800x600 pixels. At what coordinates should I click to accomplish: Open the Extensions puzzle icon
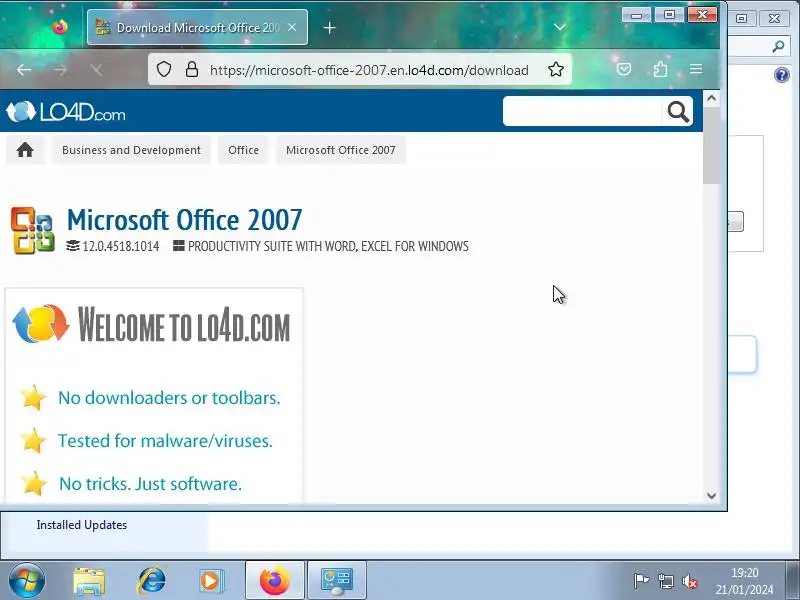click(x=660, y=69)
